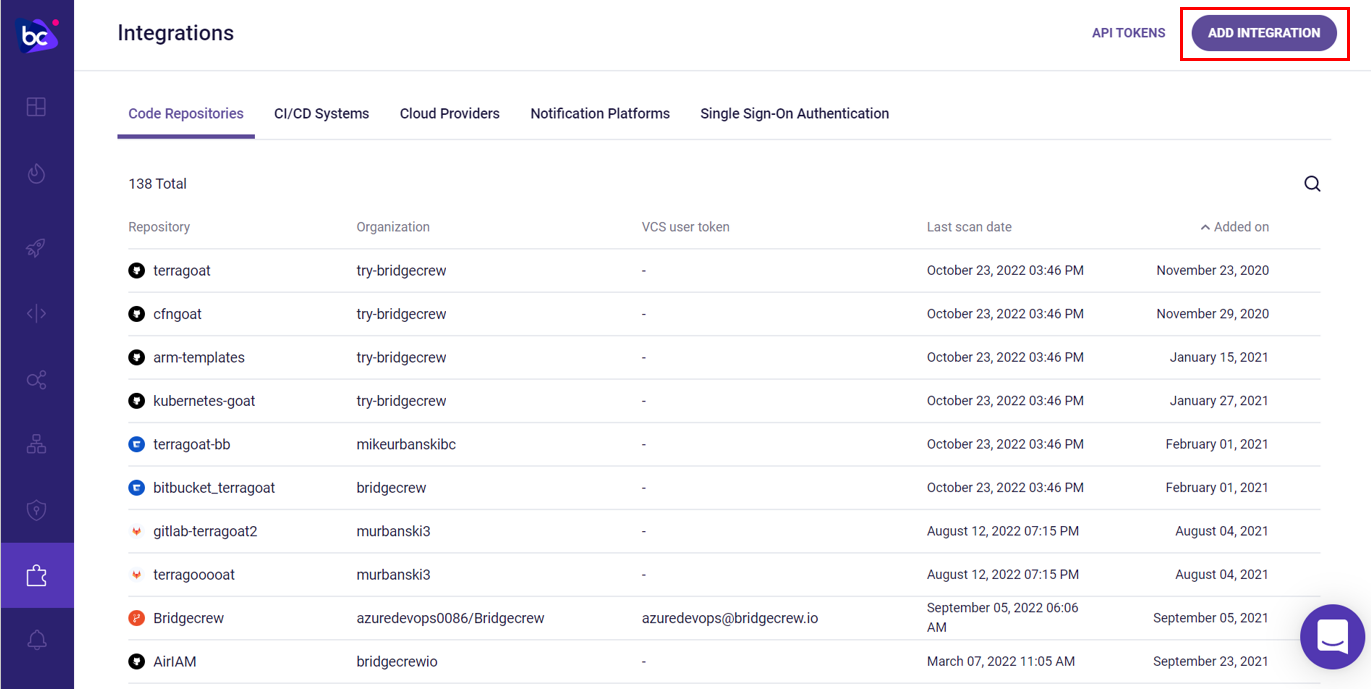Click the GitHub icon next to terragoat

pos(137,271)
